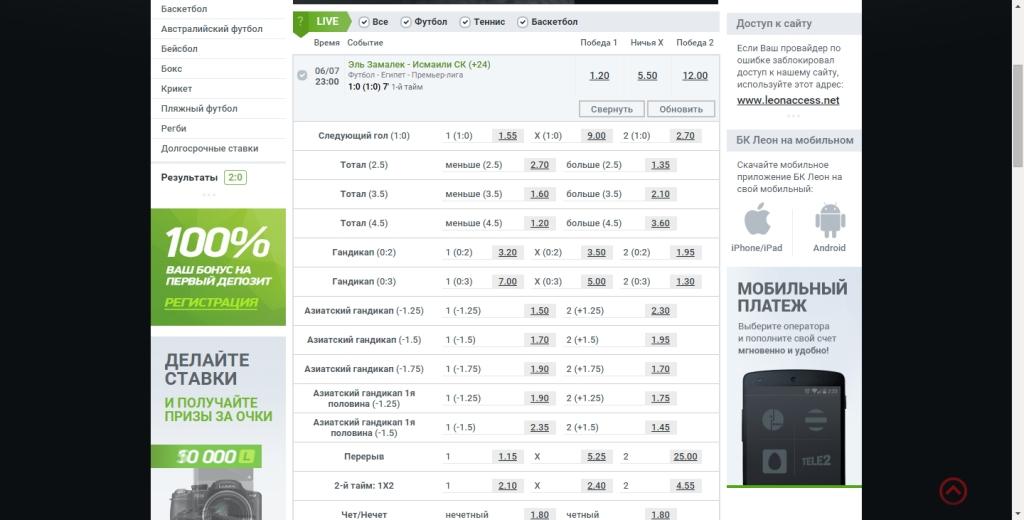Select Тотал больше (3.5) odds 2.10

(660, 194)
